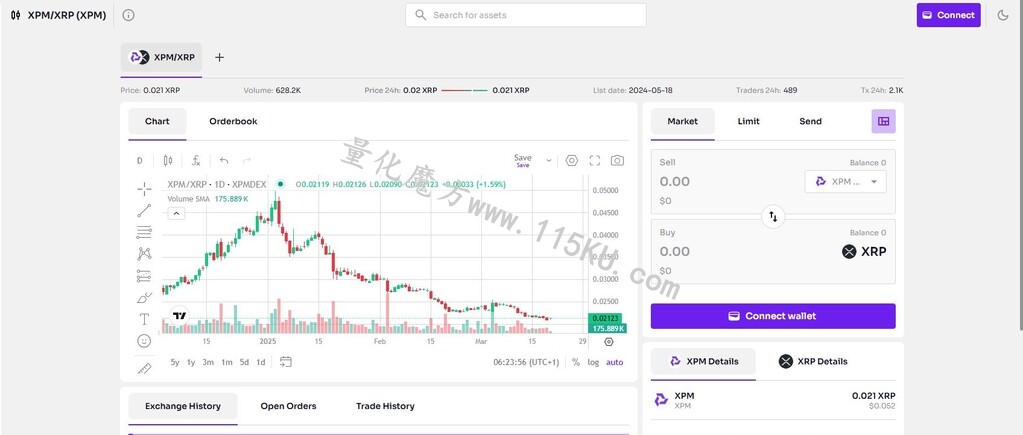Collapse the Volume SMA indicator legend
This screenshot has height=435, width=1023.
point(176,213)
